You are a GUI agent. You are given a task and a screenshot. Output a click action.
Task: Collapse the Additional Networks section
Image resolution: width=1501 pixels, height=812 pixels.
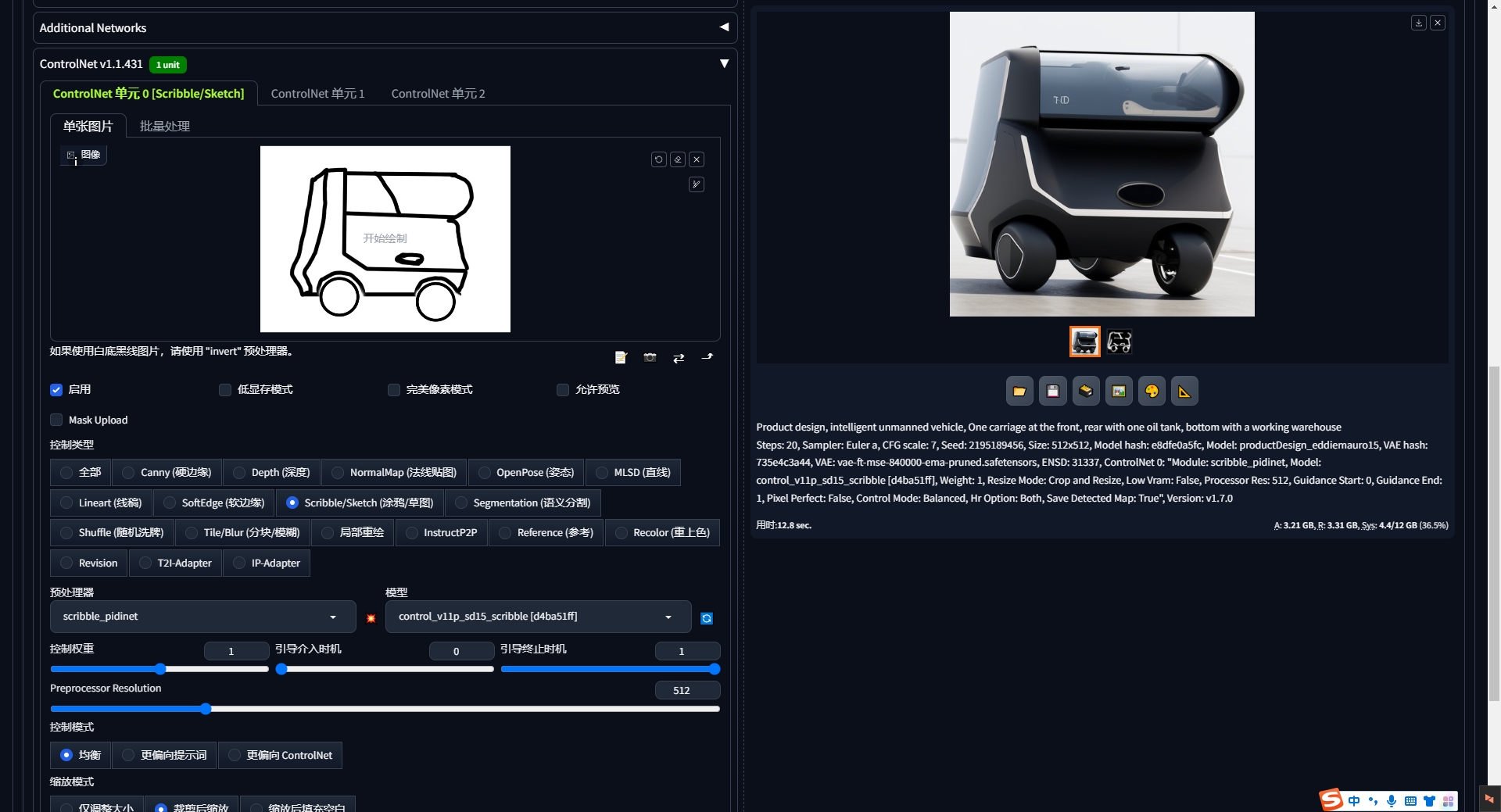[x=723, y=27]
